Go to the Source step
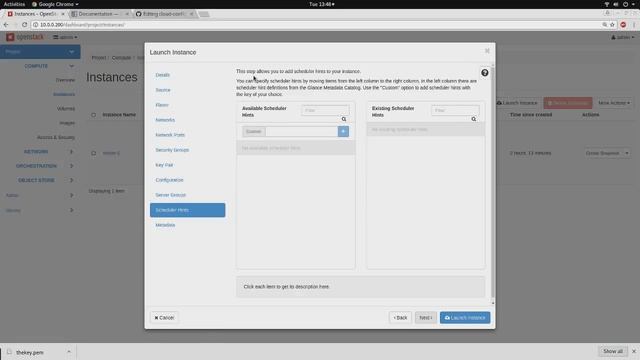Viewport: 640px width, 360px height. 163,90
